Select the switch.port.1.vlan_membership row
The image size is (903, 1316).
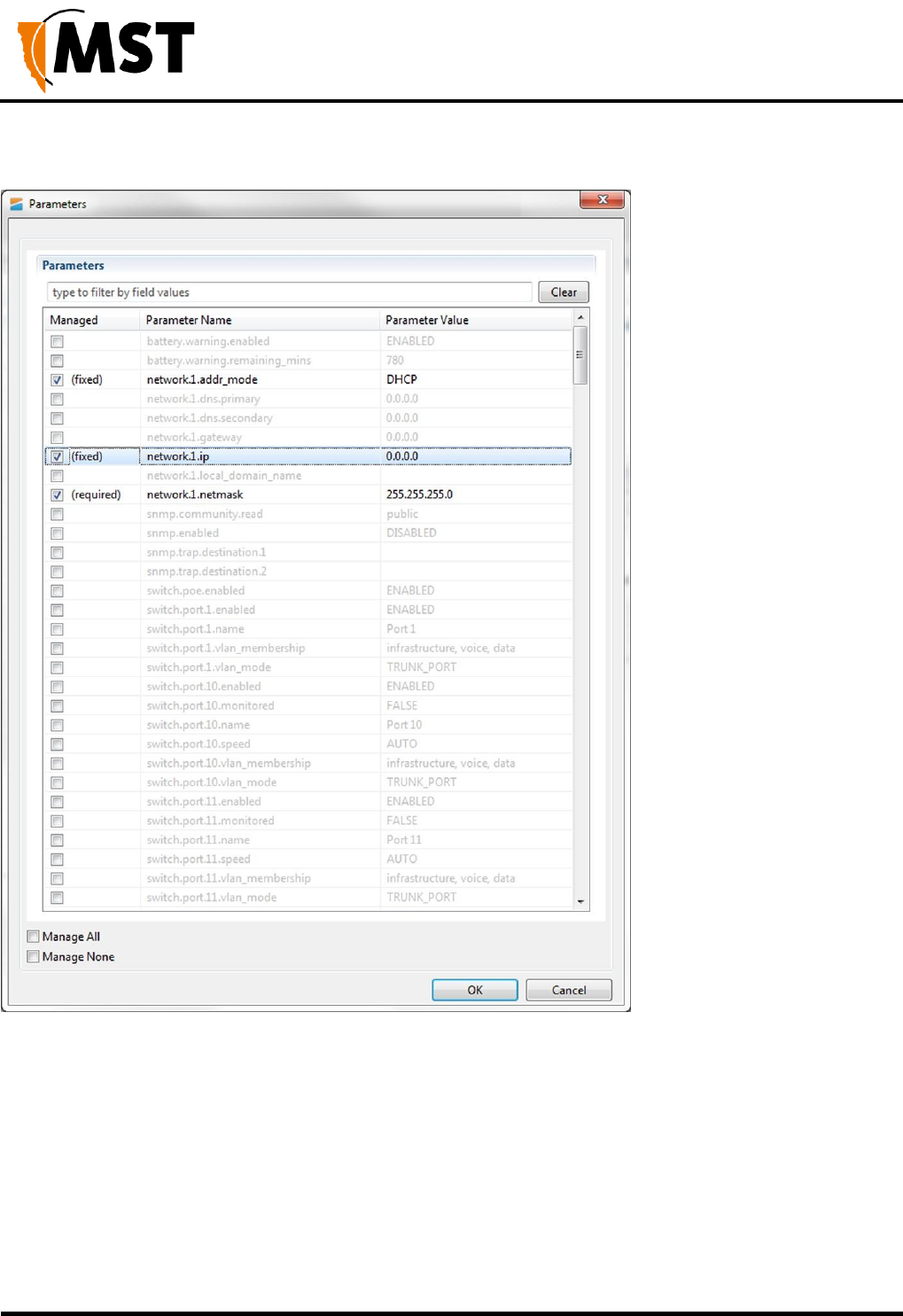click(x=307, y=648)
